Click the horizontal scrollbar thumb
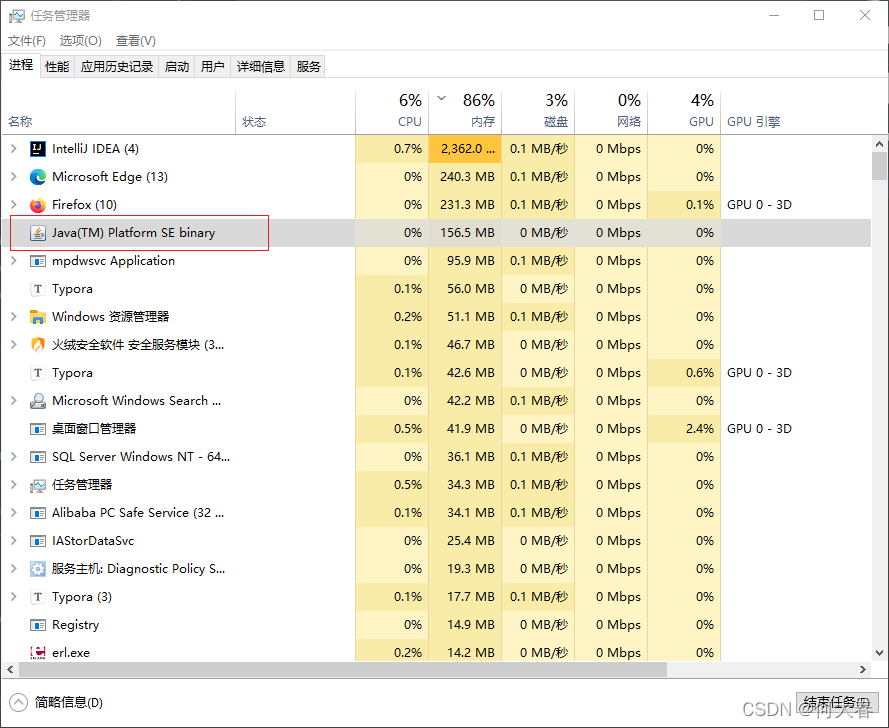 click(x=343, y=670)
